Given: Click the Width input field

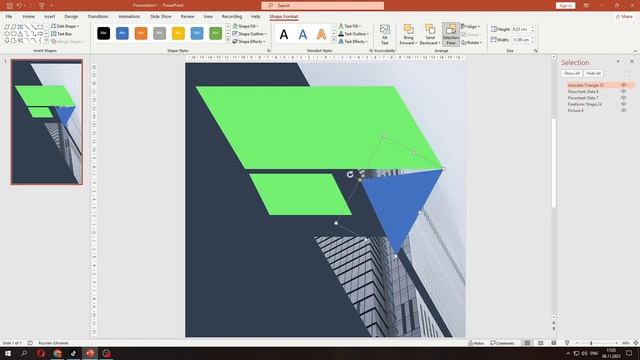Looking at the screenshot, I should pos(521,40).
